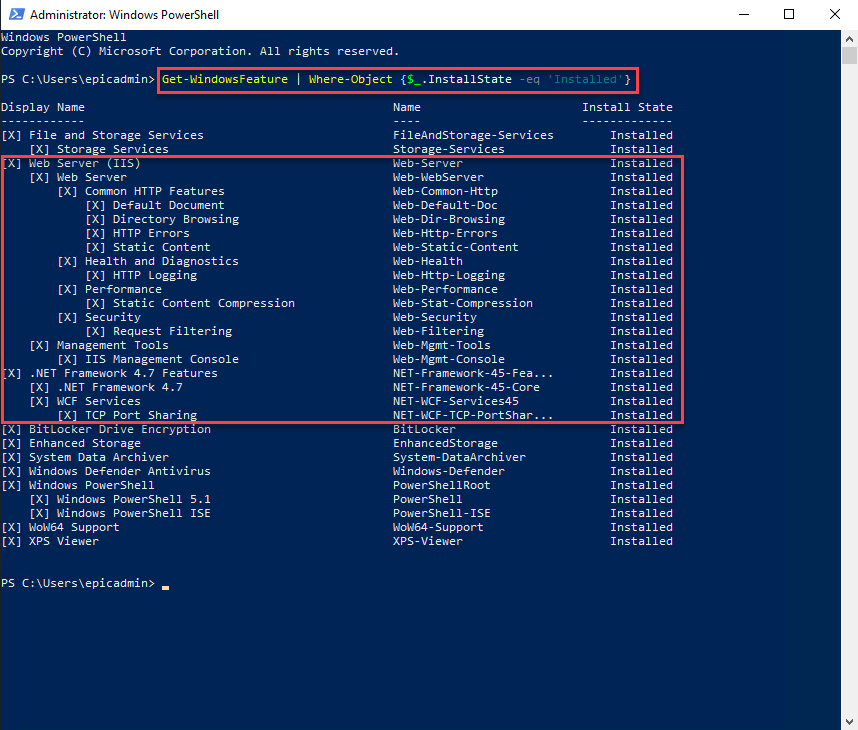The image size is (858, 730).
Task: Click 'Windows PowerShell ISE' display name
Action: point(134,513)
